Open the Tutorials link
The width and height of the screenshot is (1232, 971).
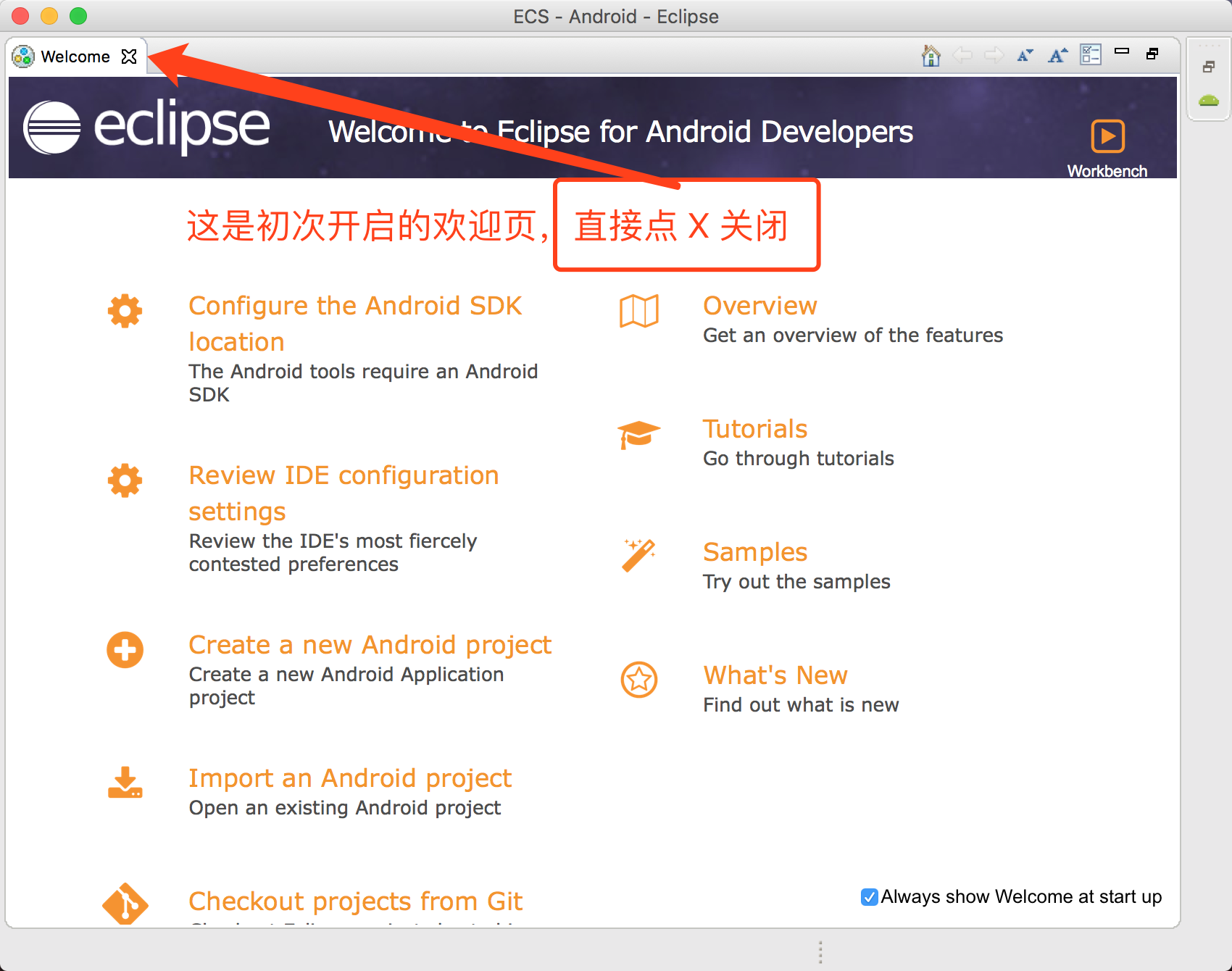tap(755, 428)
